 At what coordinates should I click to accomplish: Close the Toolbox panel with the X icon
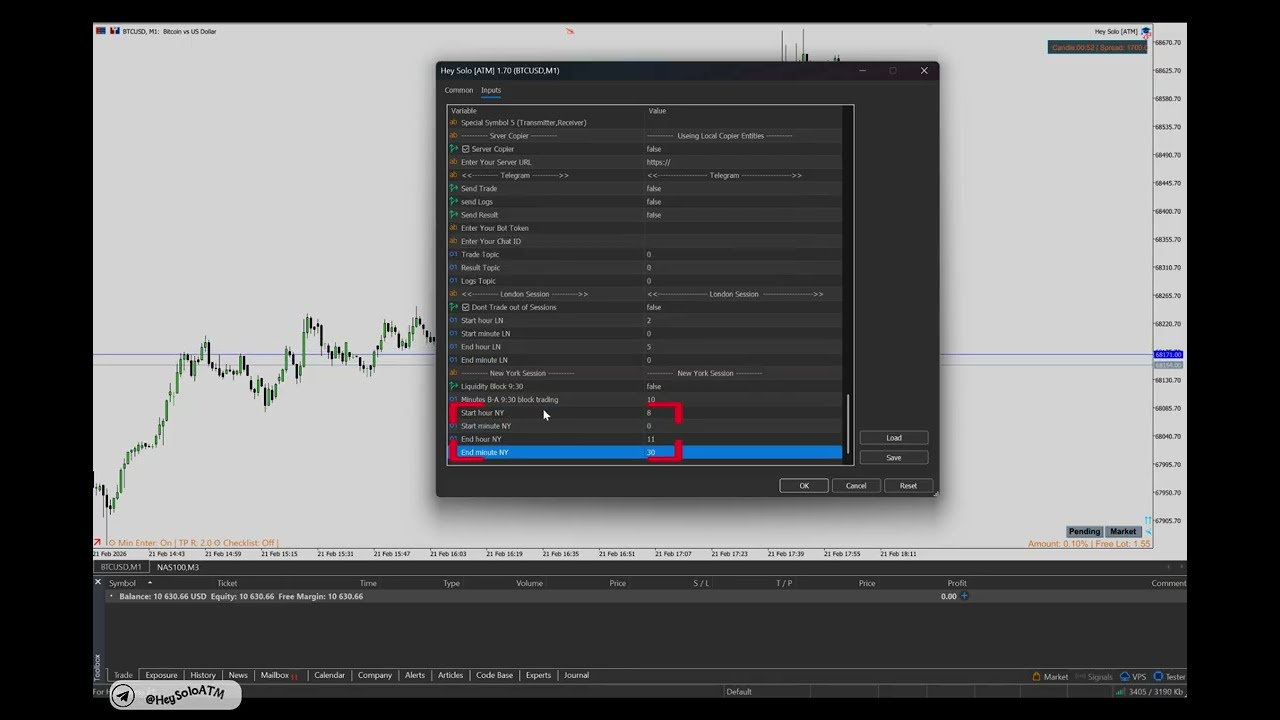click(x=98, y=581)
